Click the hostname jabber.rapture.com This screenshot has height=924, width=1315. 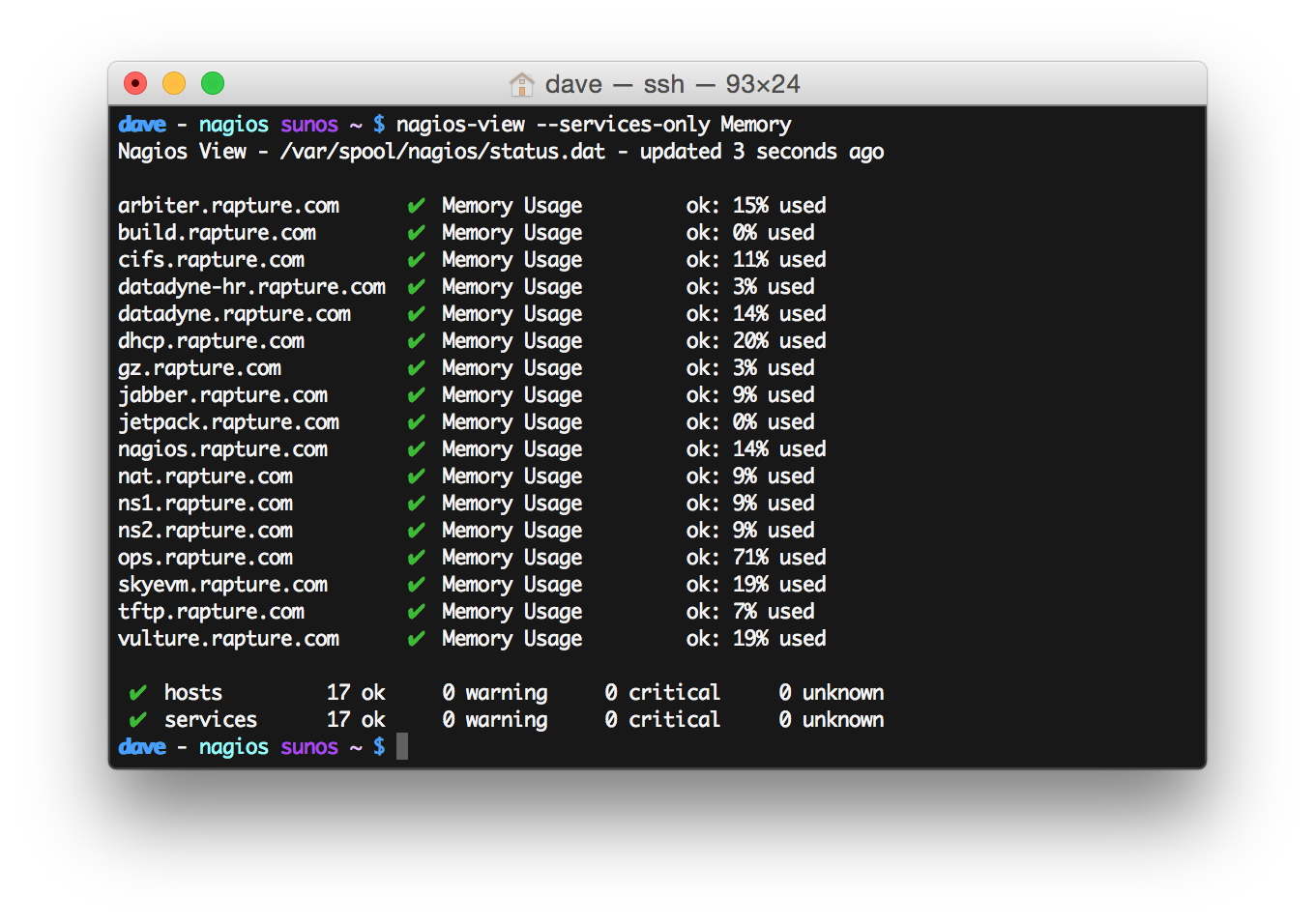[222, 395]
